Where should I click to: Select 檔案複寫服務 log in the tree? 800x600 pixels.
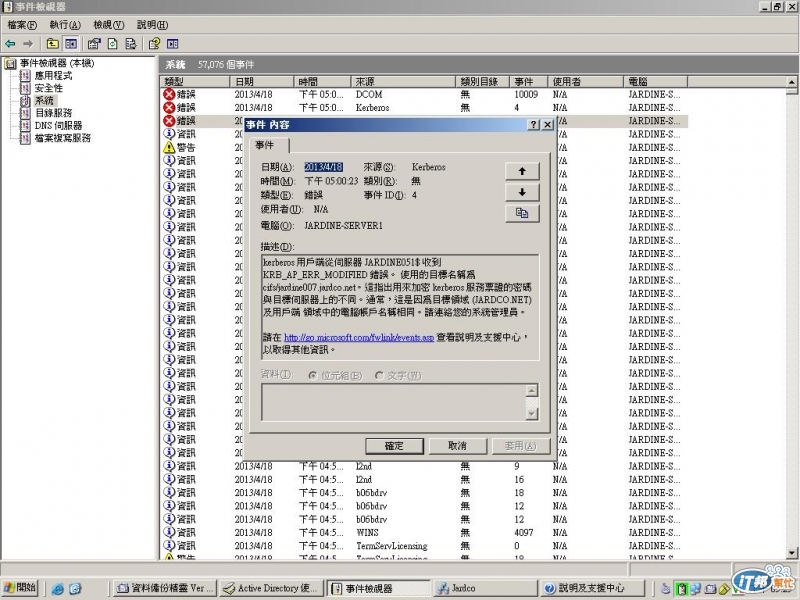click(62, 138)
